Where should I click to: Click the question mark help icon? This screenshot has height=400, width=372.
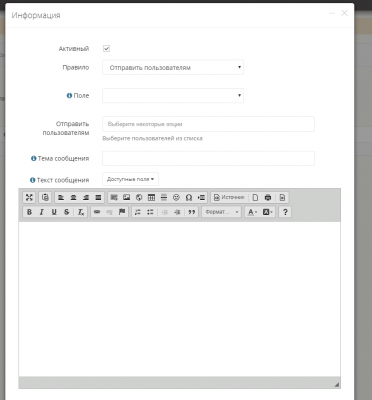[x=285, y=212]
